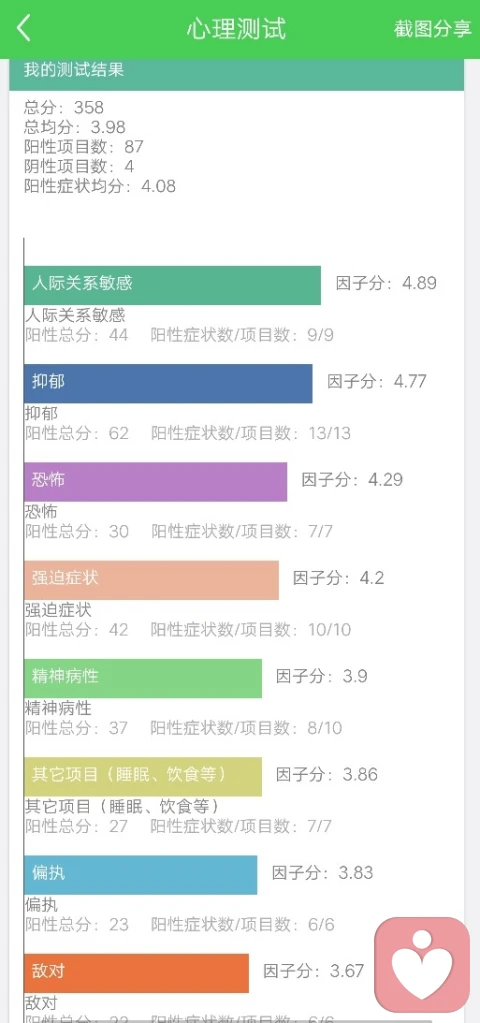Select the 心理测试 page title

236,29
